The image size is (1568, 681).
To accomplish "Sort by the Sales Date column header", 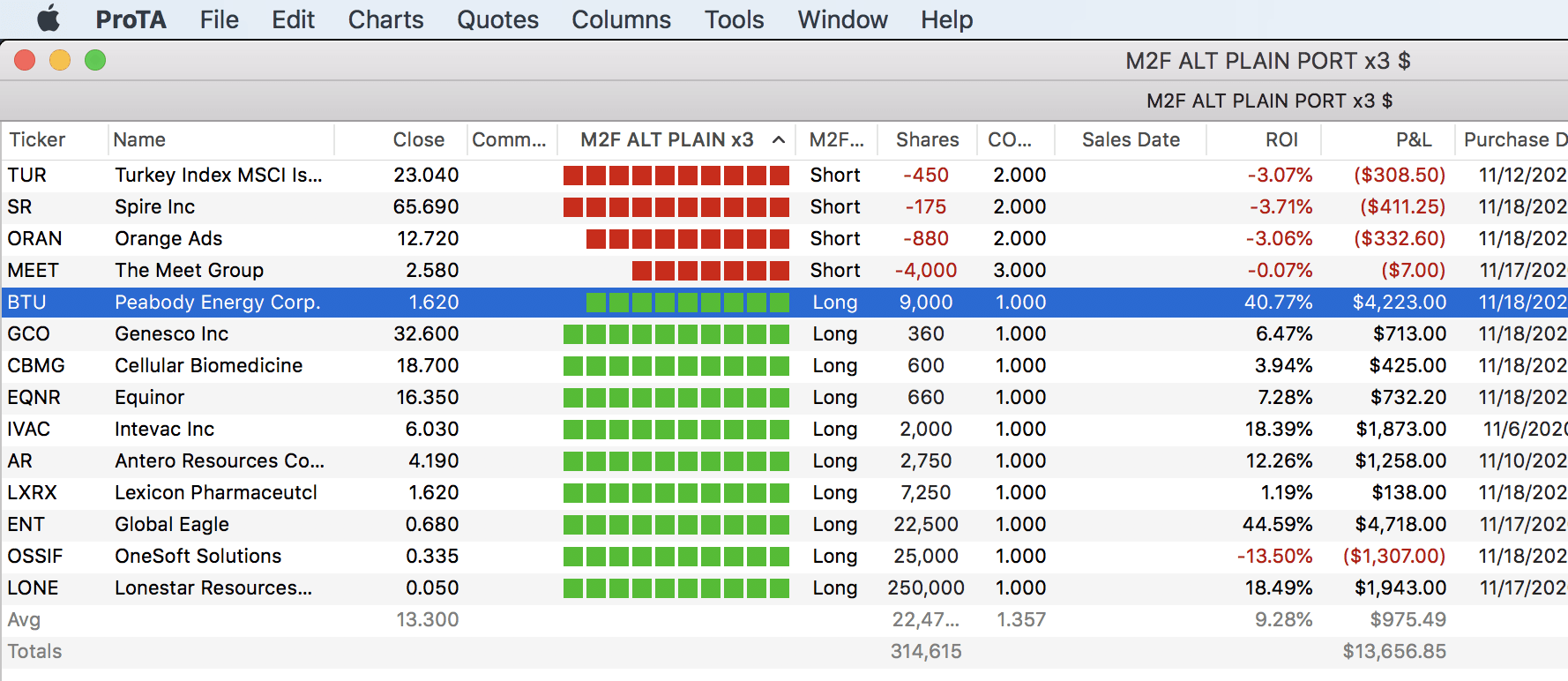I will (1131, 139).
